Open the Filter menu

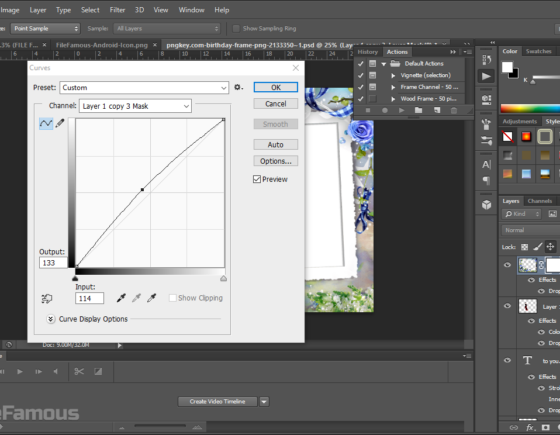point(117,10)
